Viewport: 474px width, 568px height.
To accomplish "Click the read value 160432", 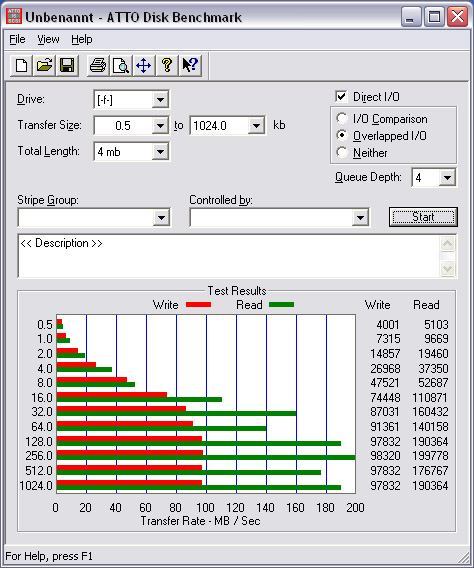I will (x=430, y=412).
